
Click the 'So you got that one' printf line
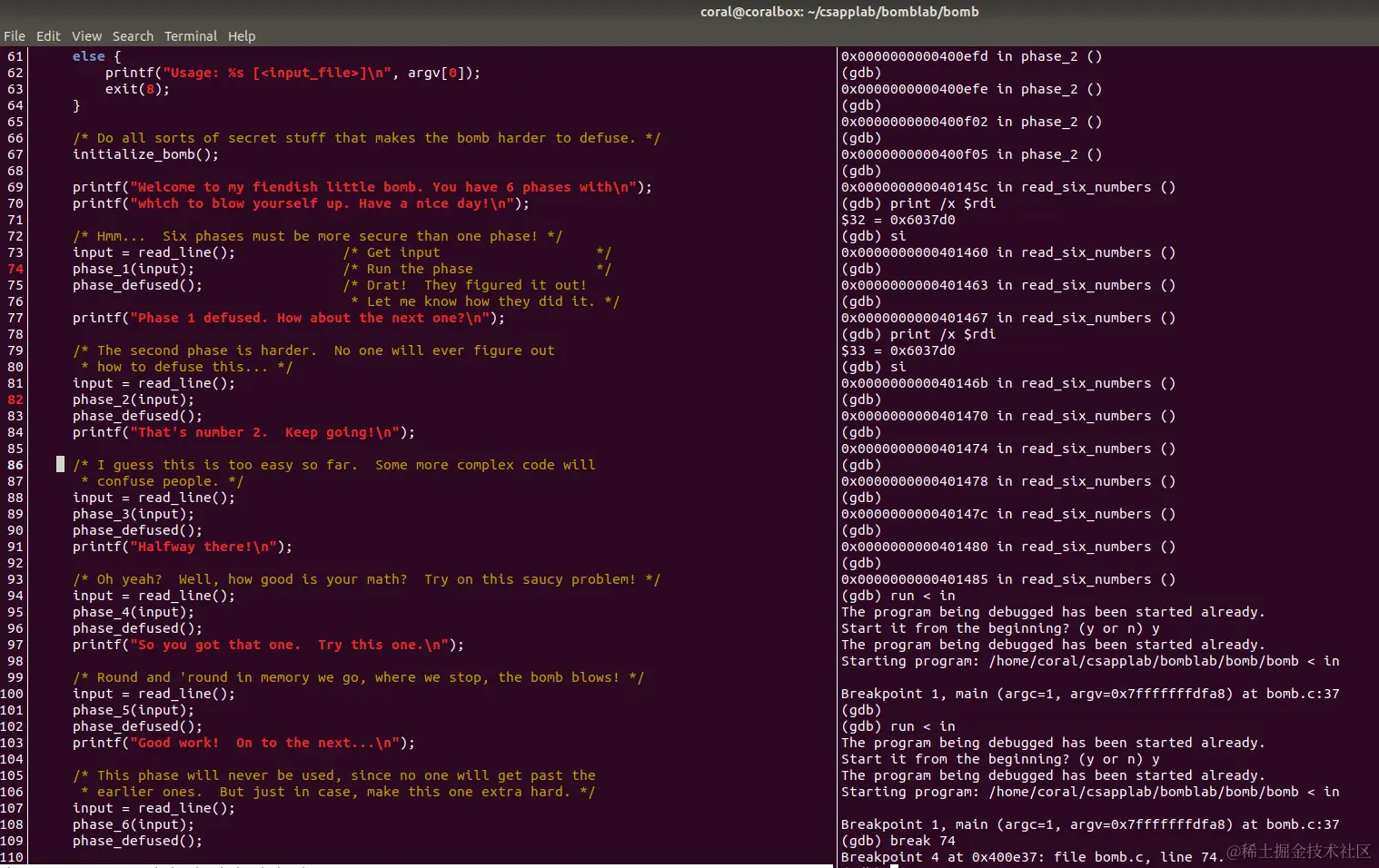(x=268, y=645)
